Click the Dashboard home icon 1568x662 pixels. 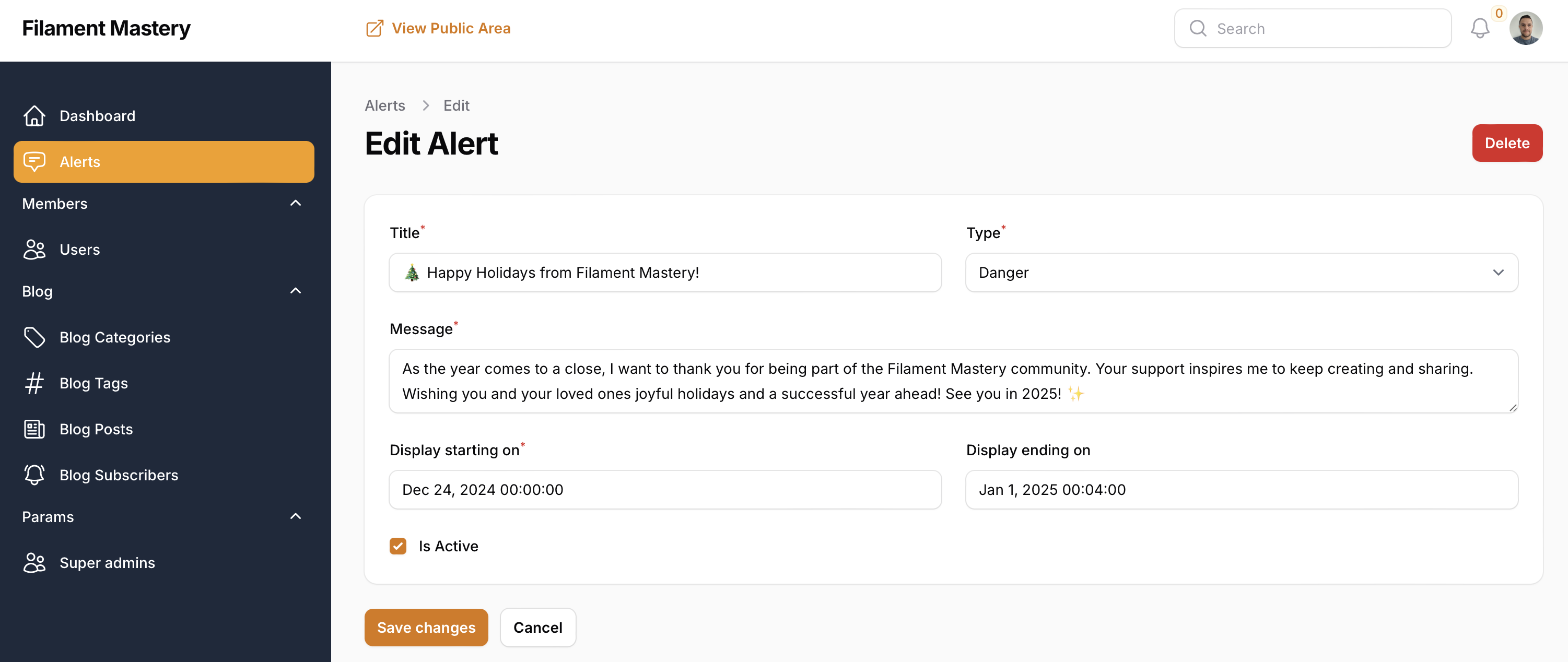35,115
